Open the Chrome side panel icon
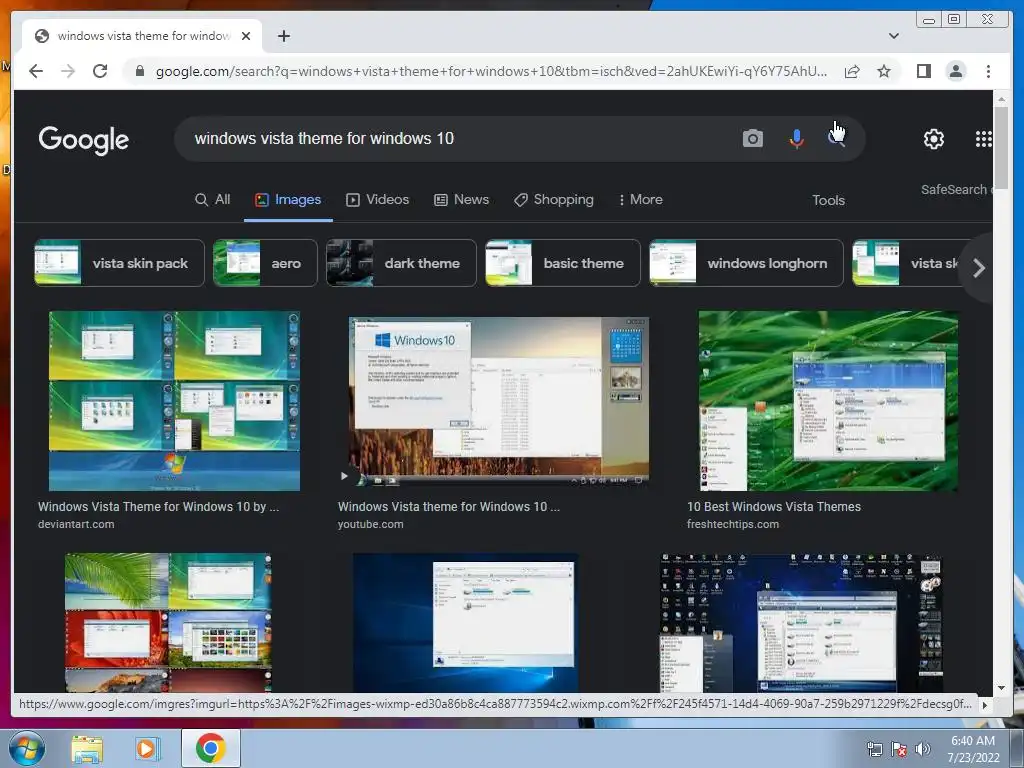1024x768 pixels. pyautogui.click(x=923, y=71)
